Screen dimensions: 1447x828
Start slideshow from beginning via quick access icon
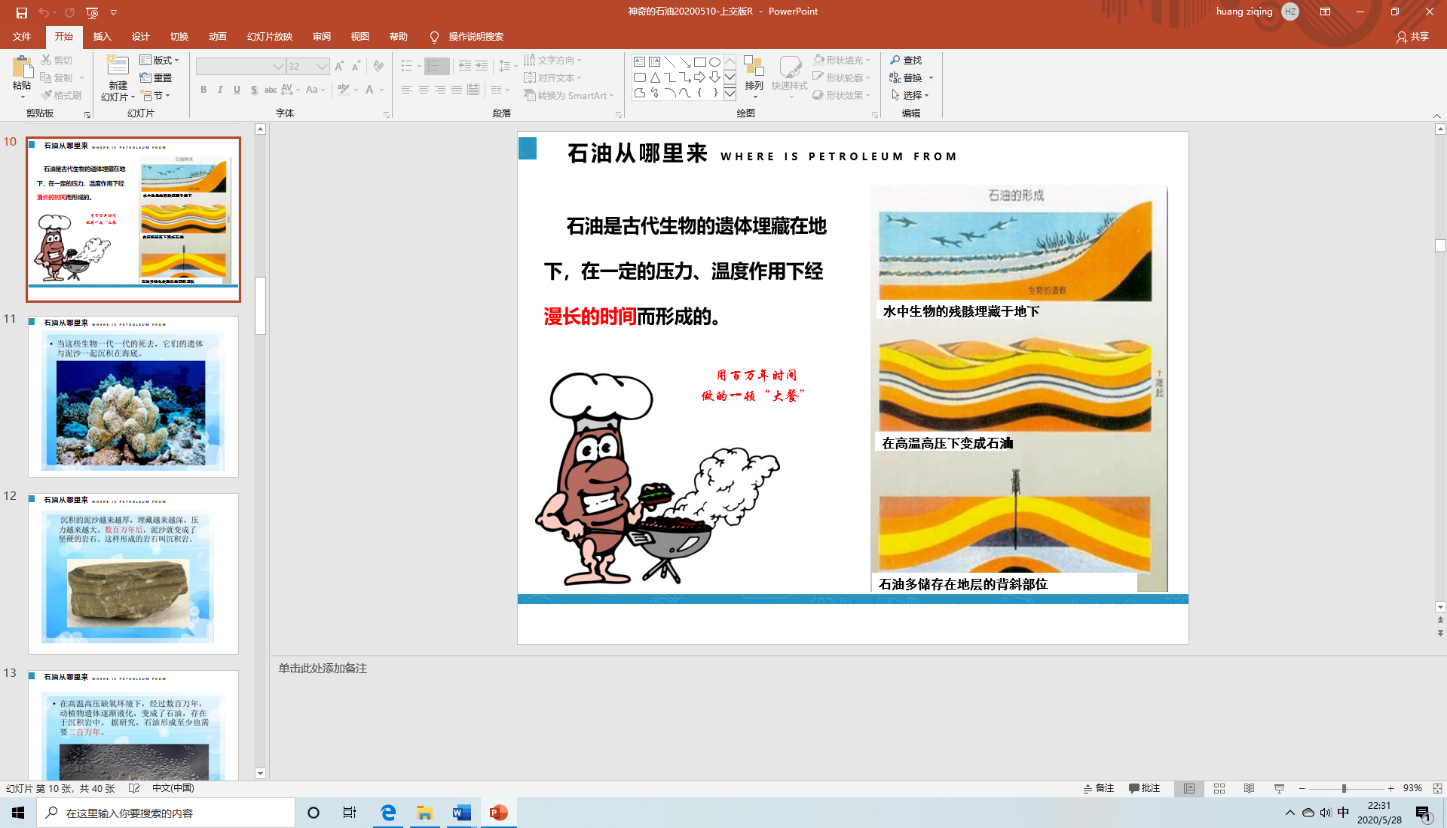click(x=92, y=12)
